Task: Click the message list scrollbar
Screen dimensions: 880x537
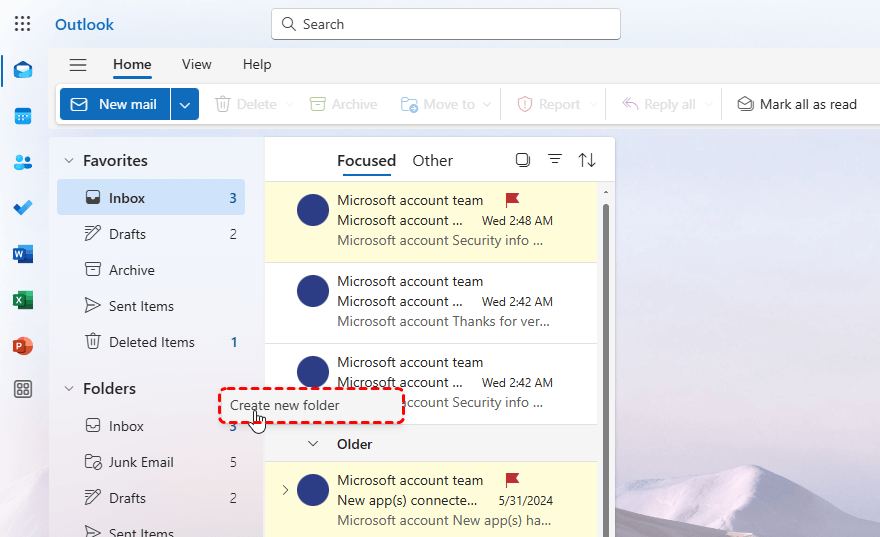Action: (606, 370)
